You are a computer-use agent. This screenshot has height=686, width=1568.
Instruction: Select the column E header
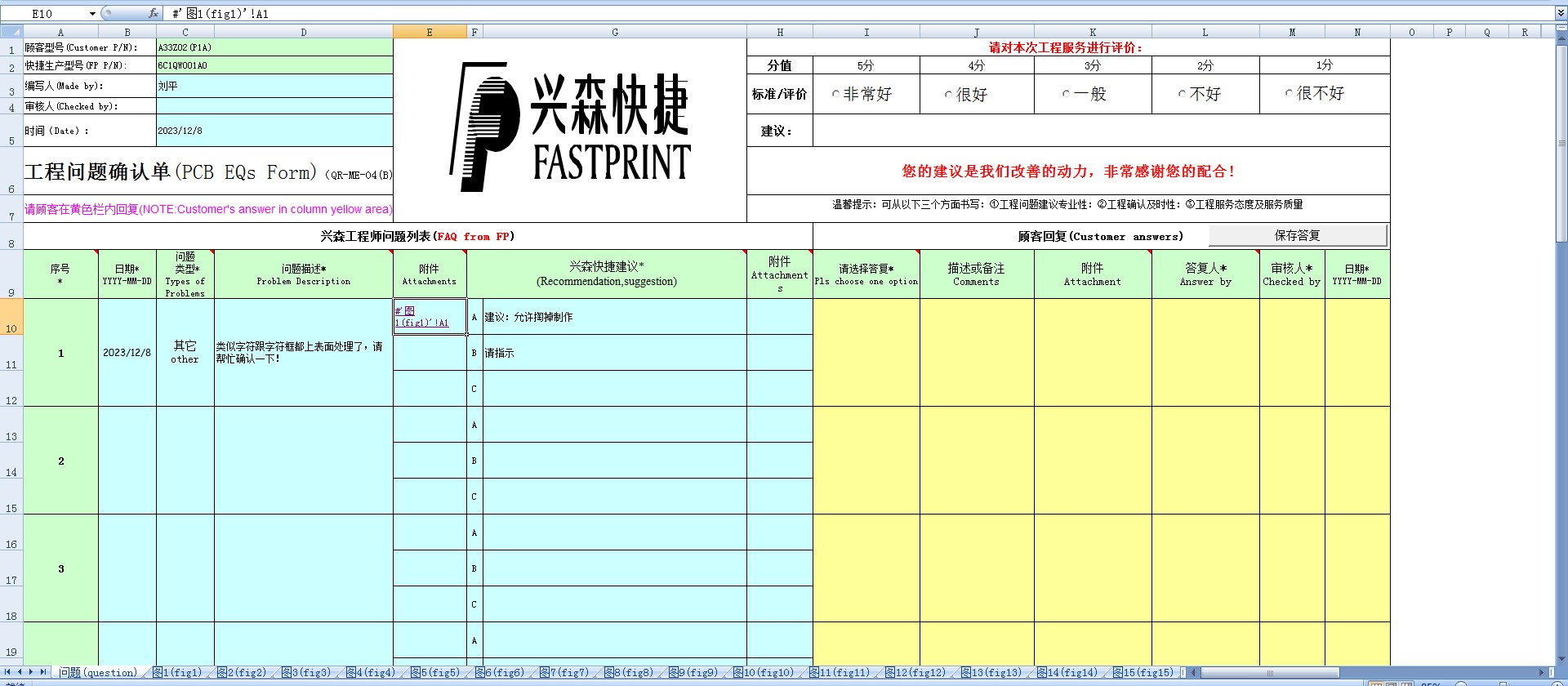point(430,32)
